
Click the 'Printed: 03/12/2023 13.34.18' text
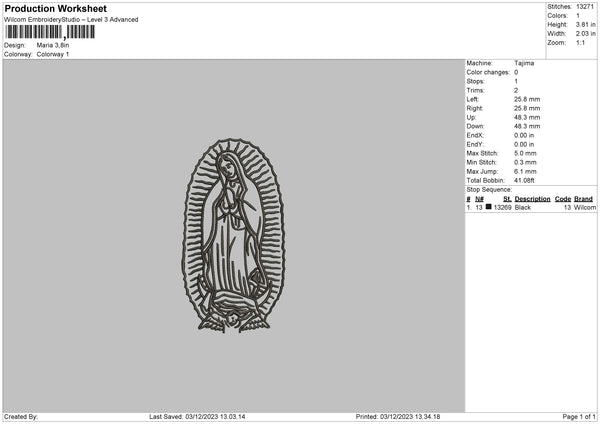(398, 416)
